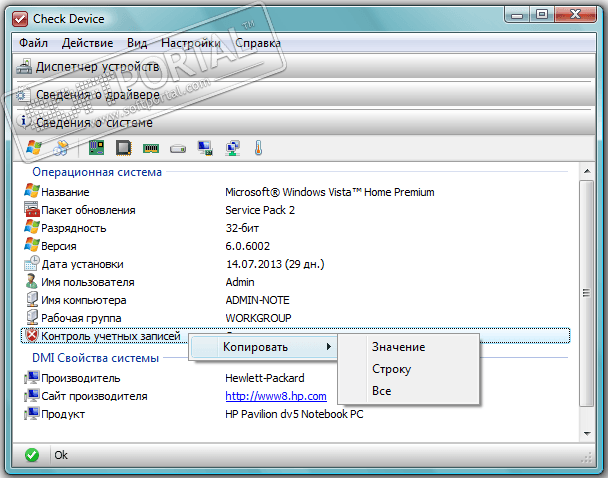Click the value WORKGROUP
Screen dimensions: 608x478
[258, 318]
